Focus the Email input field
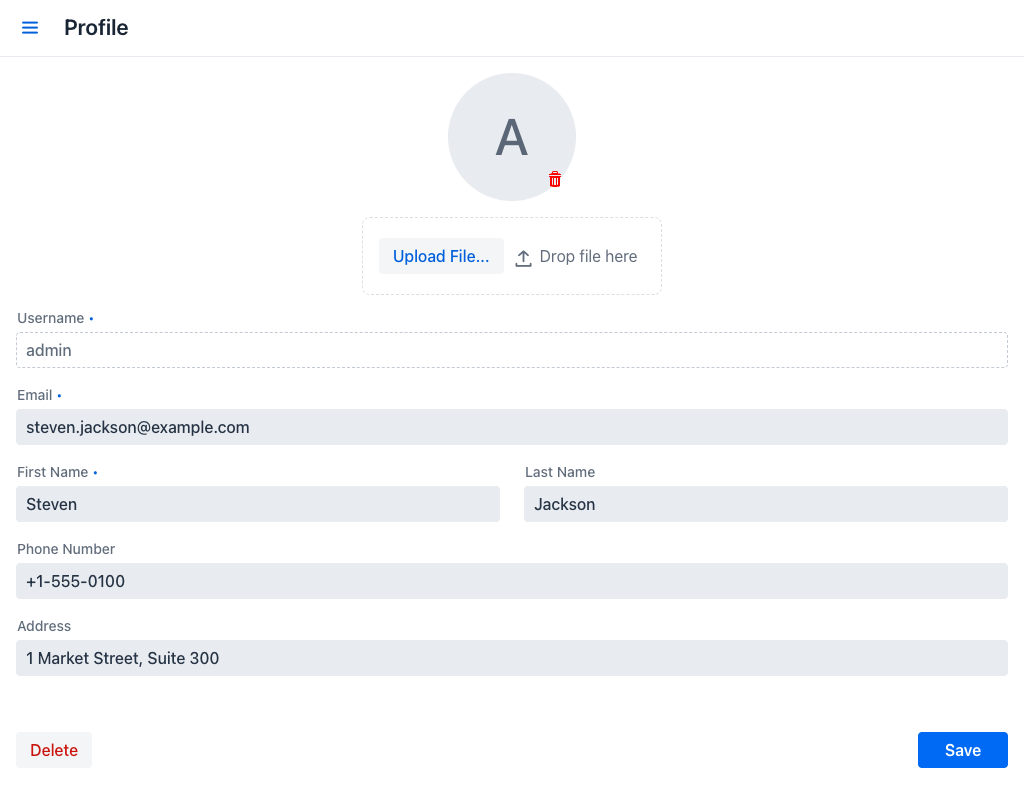Viewport: 1024px width, 800px height. coord(511,427)
